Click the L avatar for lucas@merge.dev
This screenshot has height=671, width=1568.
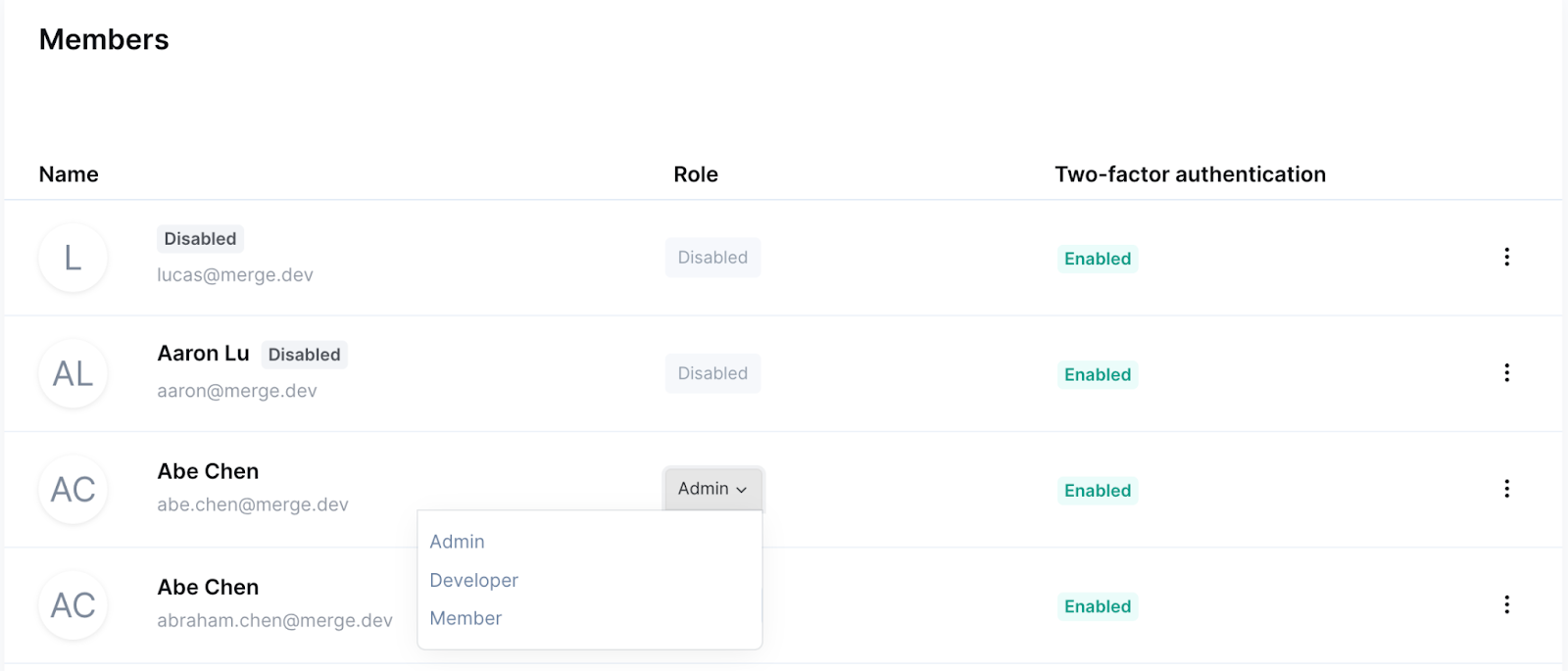[73, 258]
